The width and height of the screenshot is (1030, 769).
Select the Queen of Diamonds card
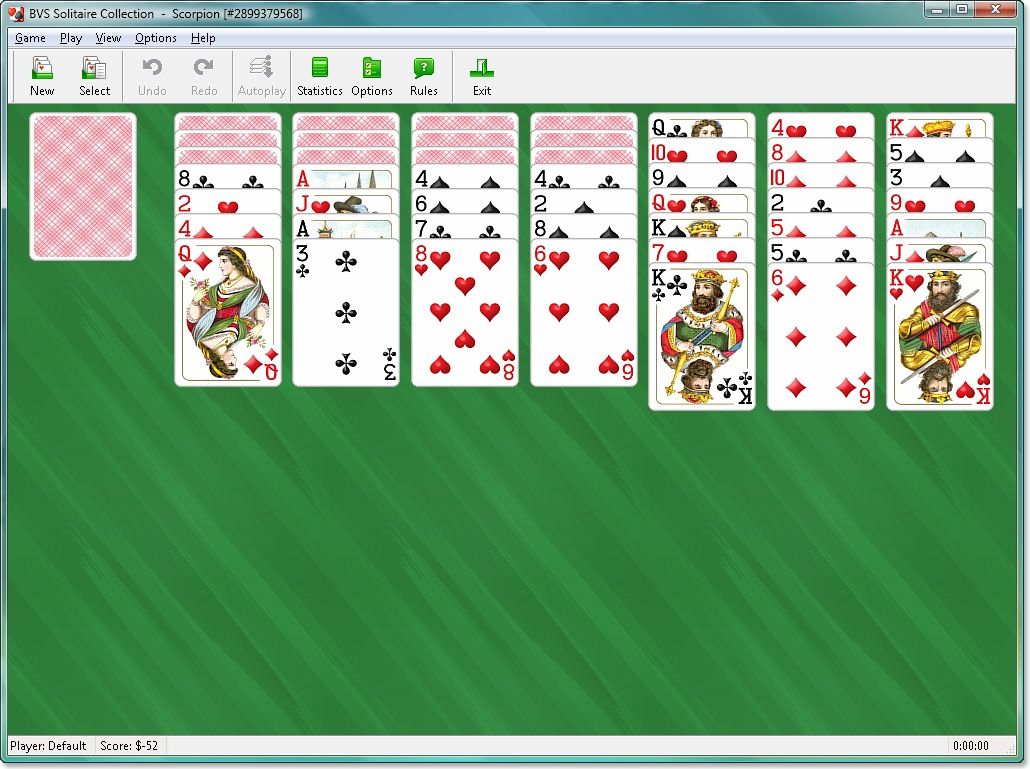pos(228,312)
